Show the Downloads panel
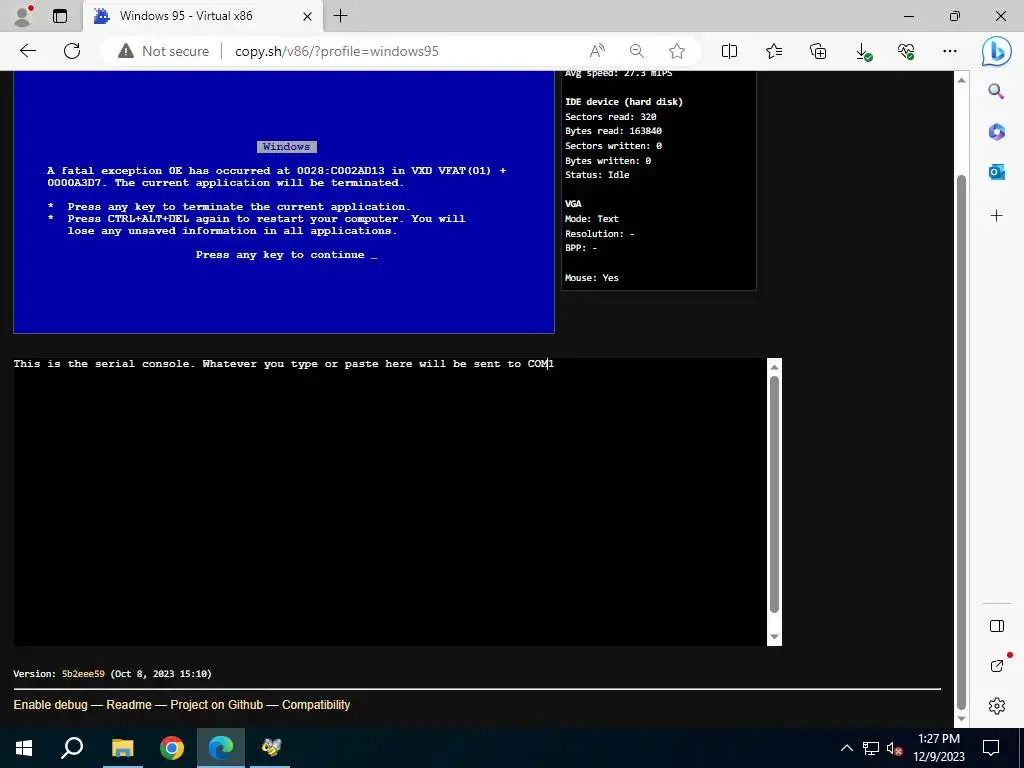Screen dimensions: 1024x768 click(x=863, y=51)
